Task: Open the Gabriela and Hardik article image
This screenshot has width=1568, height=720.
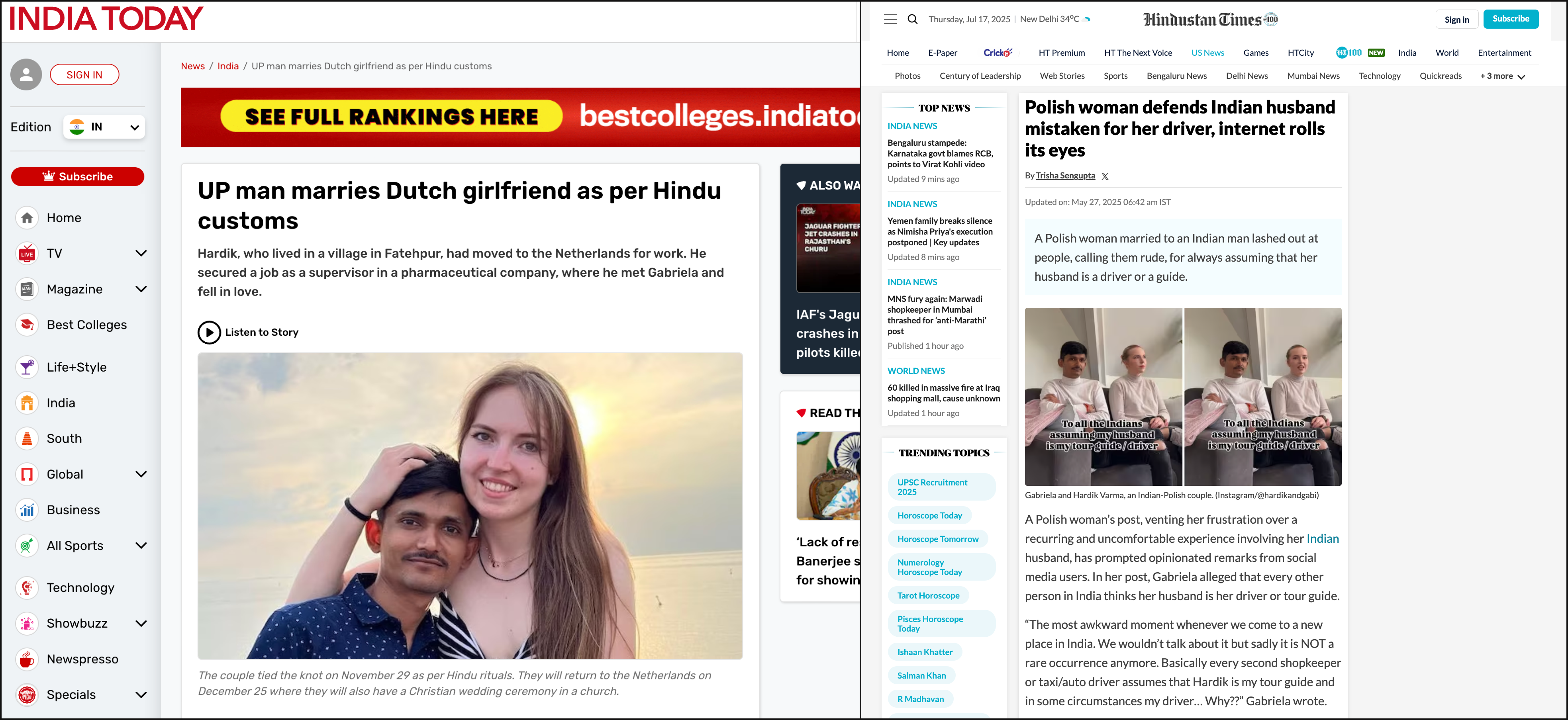Action: [x=1183, y=397]
